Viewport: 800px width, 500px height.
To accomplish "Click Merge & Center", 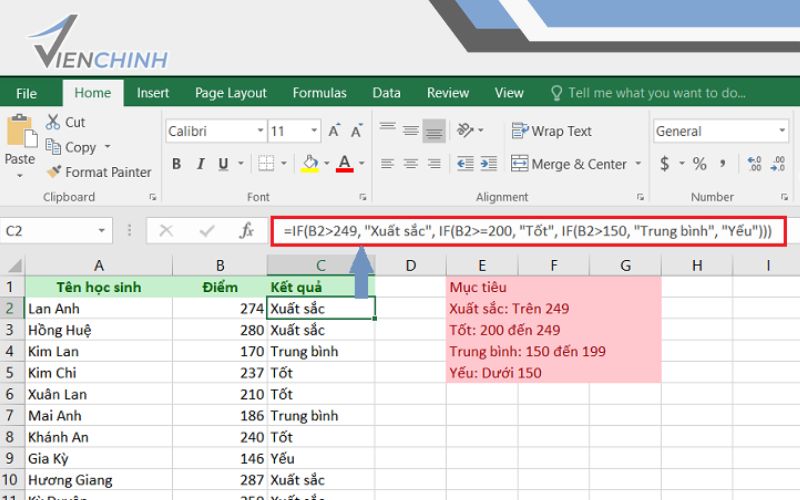I will pyautogui.click(x=569, y=164).
